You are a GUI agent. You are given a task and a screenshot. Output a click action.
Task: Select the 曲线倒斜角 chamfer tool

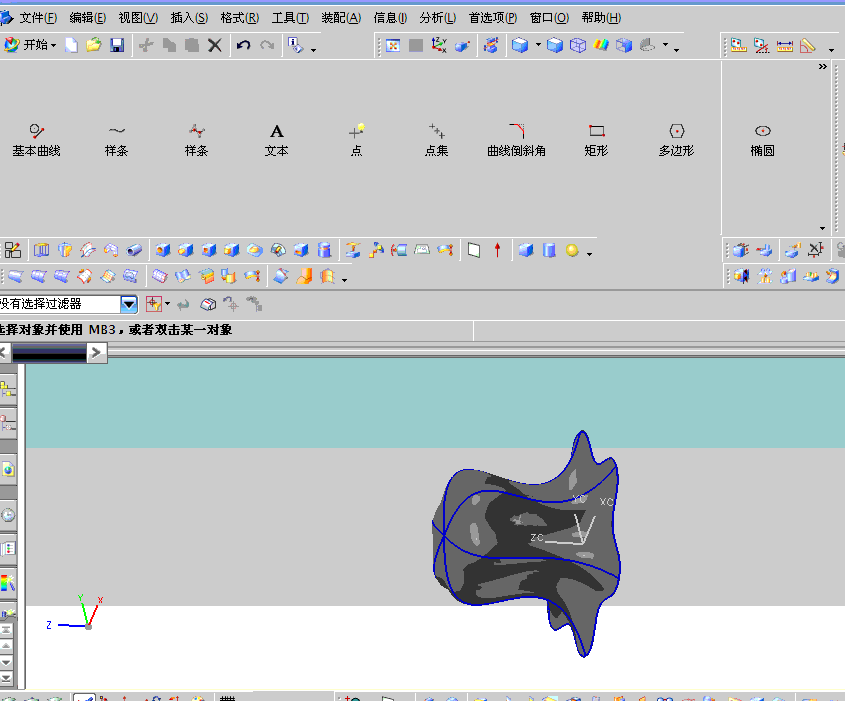tap(516, 140)
